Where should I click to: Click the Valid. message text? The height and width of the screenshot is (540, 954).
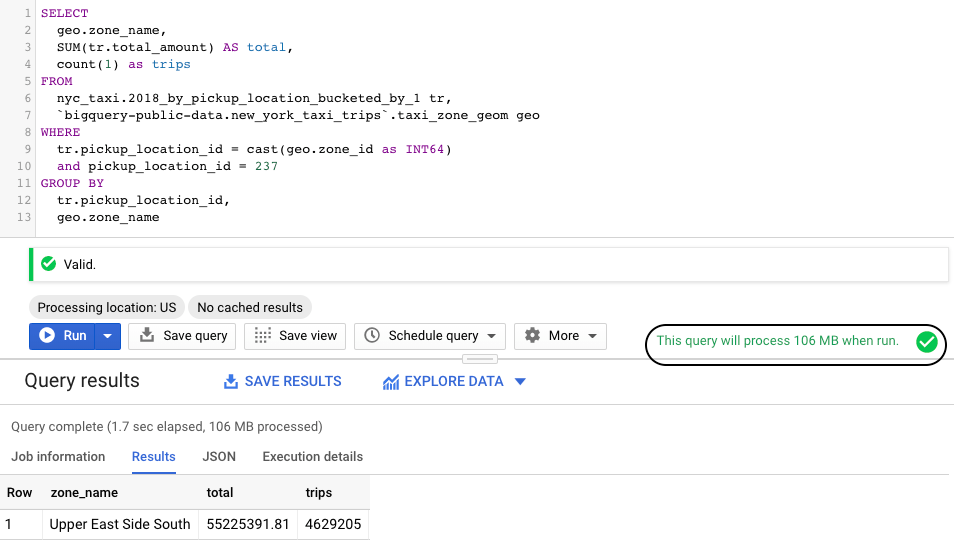[x=80, y=265]
